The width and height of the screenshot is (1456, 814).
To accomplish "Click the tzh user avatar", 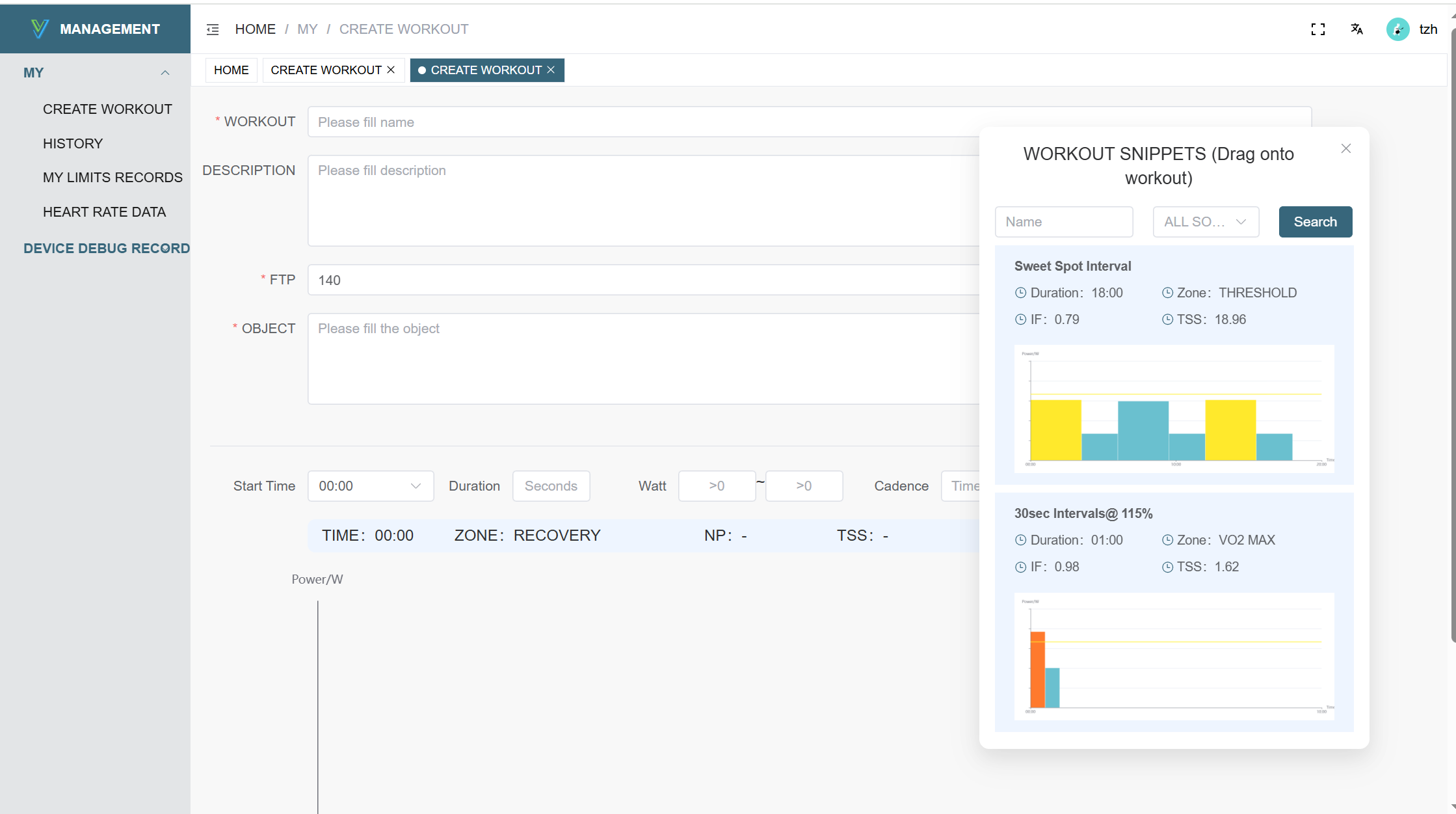I will [1397, 29].
